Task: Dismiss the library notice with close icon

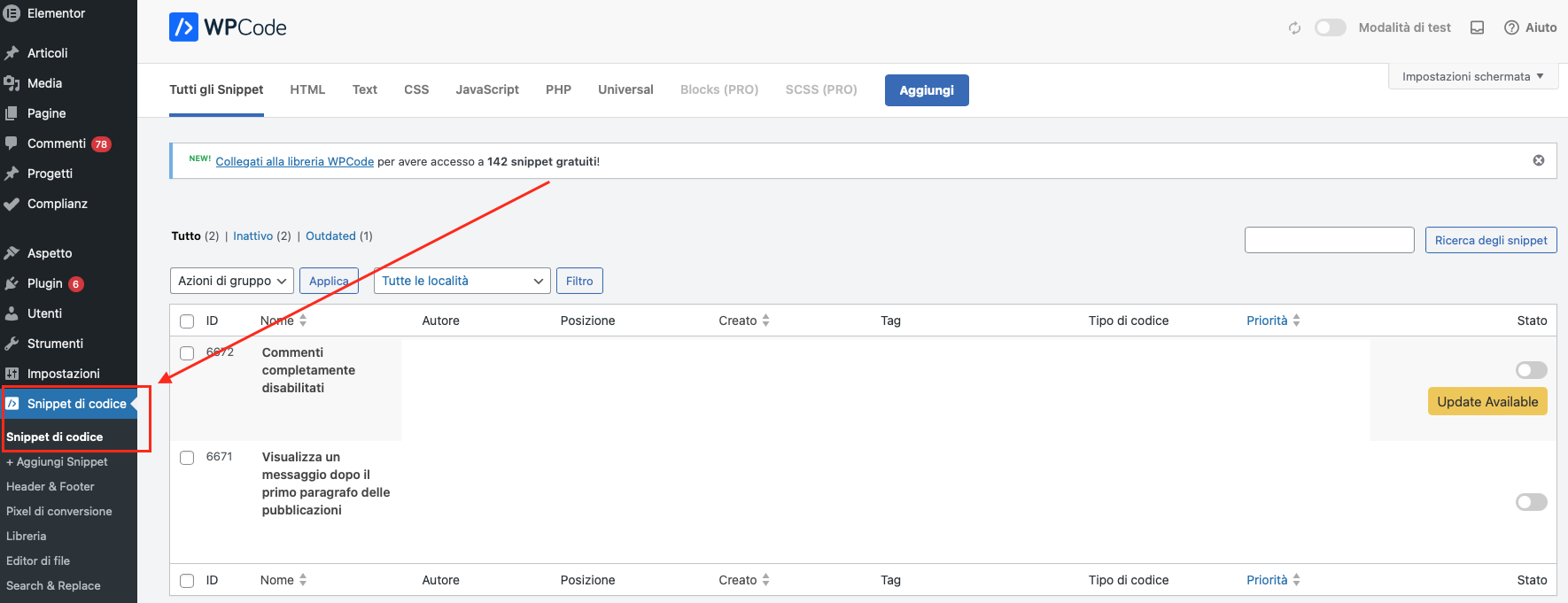Action: click(x=1539, y=160)
